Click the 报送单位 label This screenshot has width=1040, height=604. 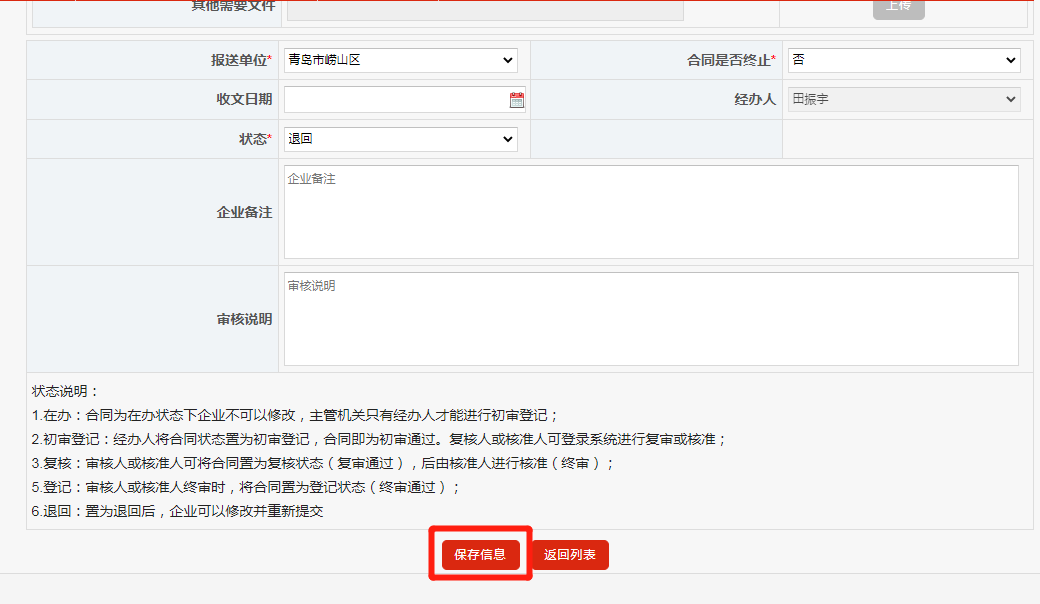pos(241,60)
